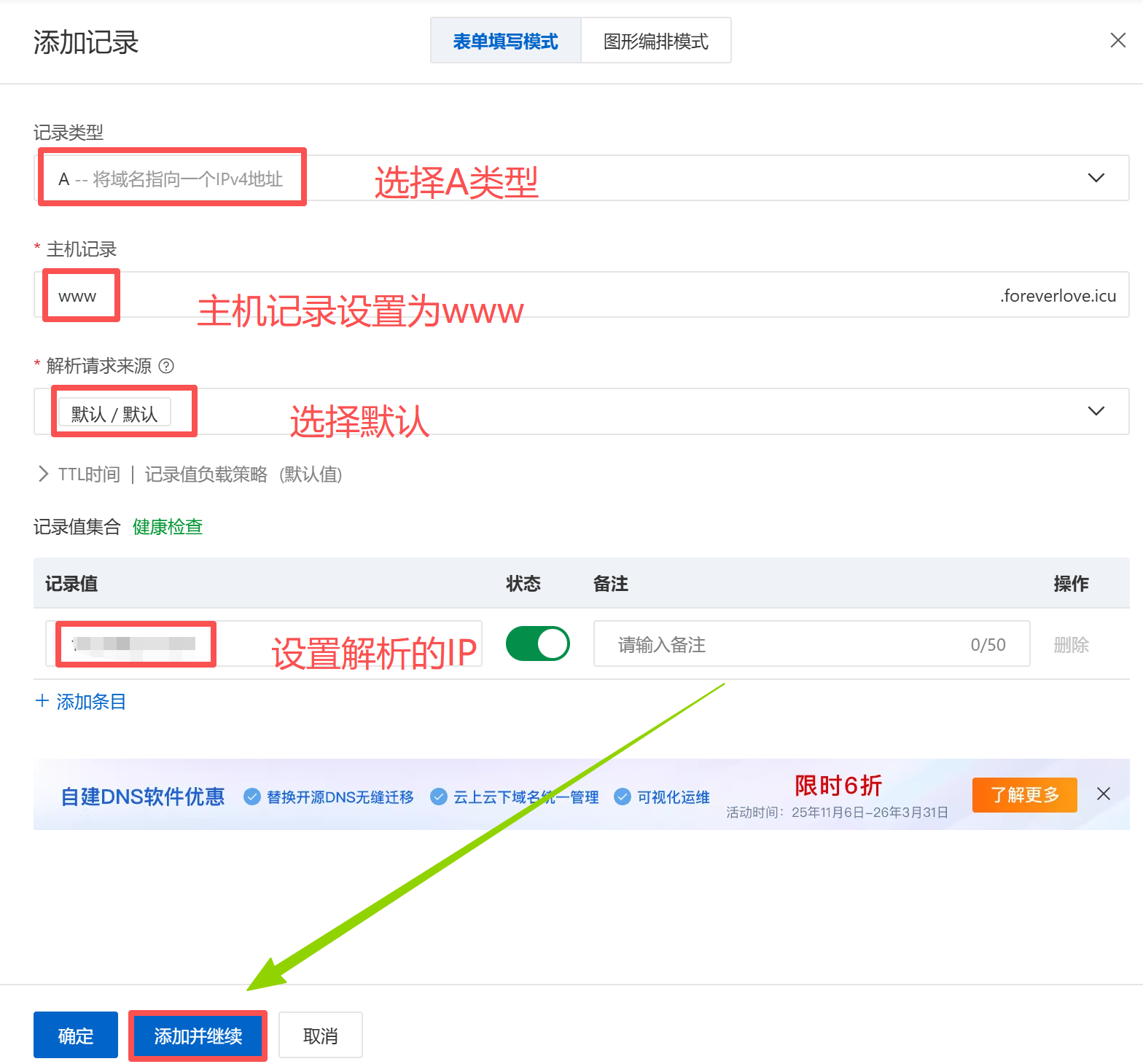Viewport: 1143px width, 1064px height.
Task: Click the plus icon of 添加条目
Action: pyautogui.click(x=42, y=701)
